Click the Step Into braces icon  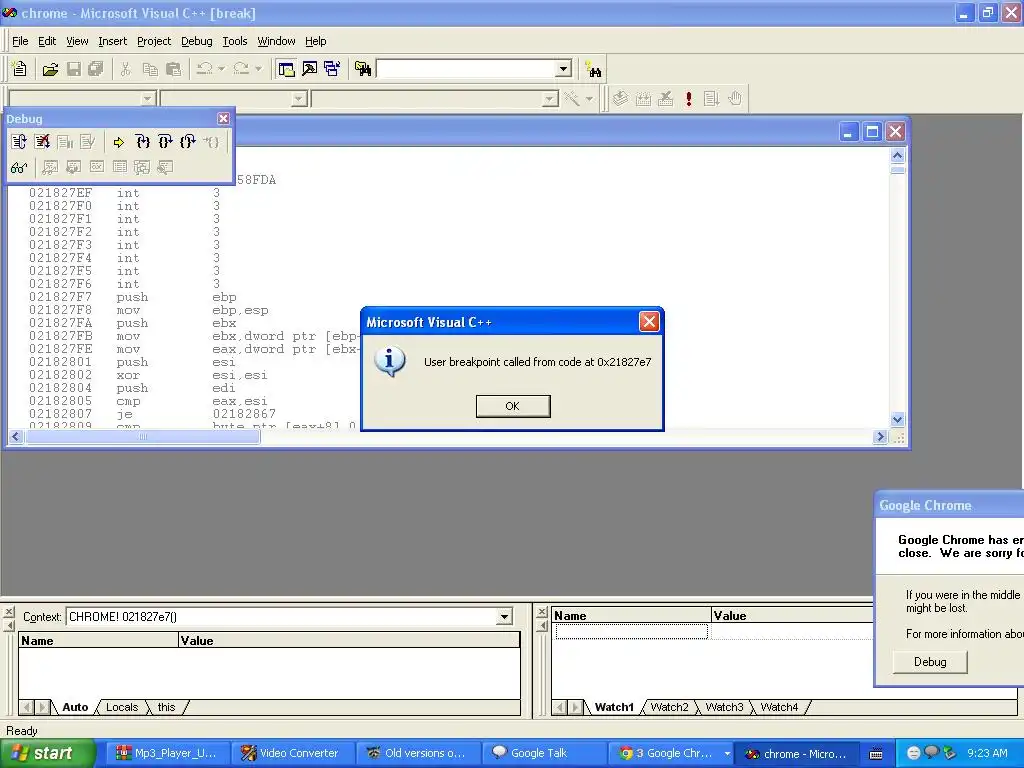tap(142, 142)
